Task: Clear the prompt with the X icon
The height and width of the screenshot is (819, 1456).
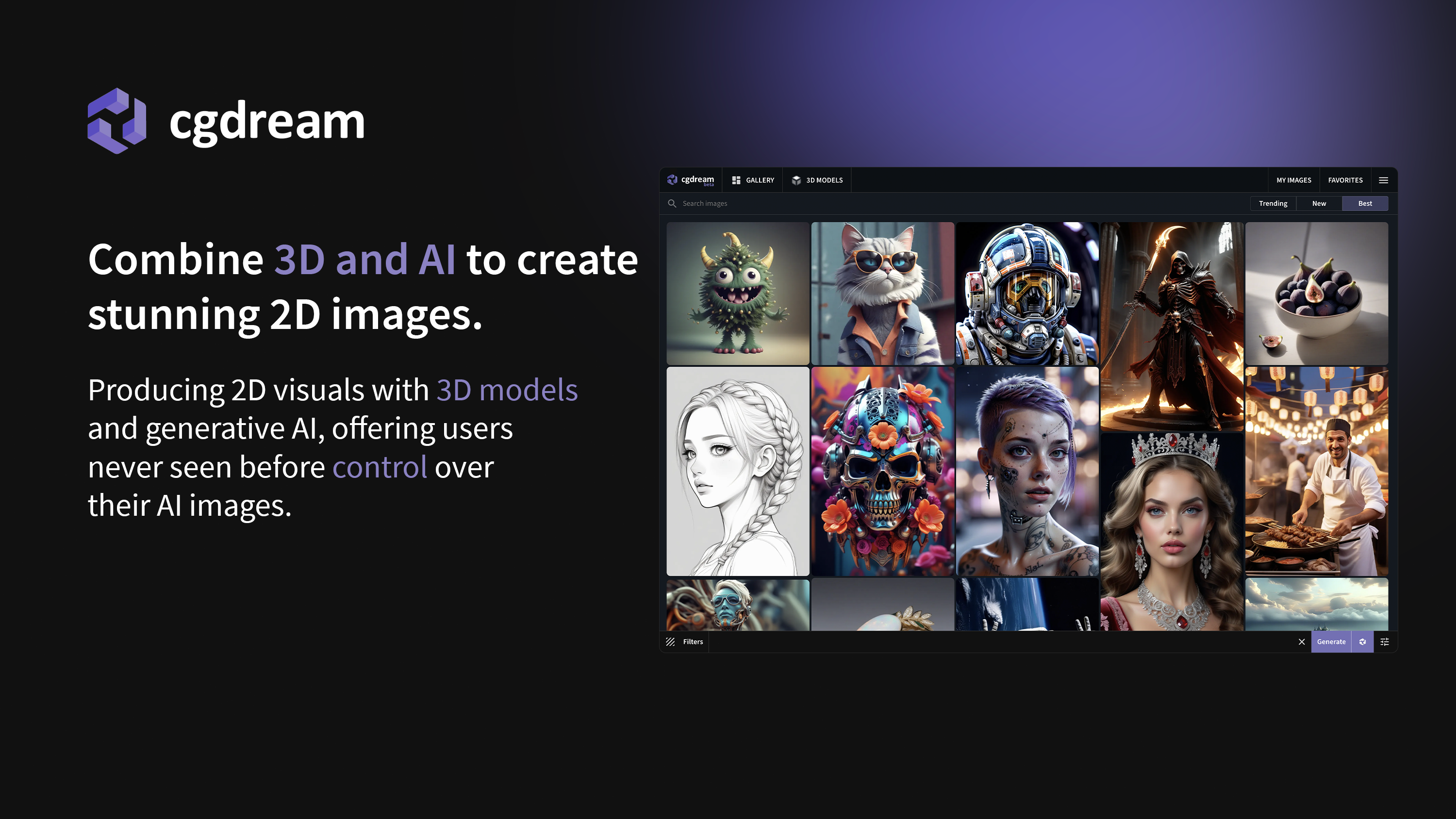Action: point(1301,641)
